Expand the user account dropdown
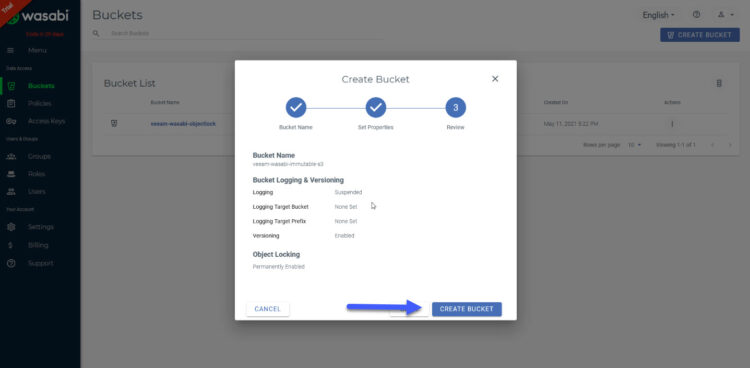The height and width of the screenshot is (368, 750). coord(726,15)
